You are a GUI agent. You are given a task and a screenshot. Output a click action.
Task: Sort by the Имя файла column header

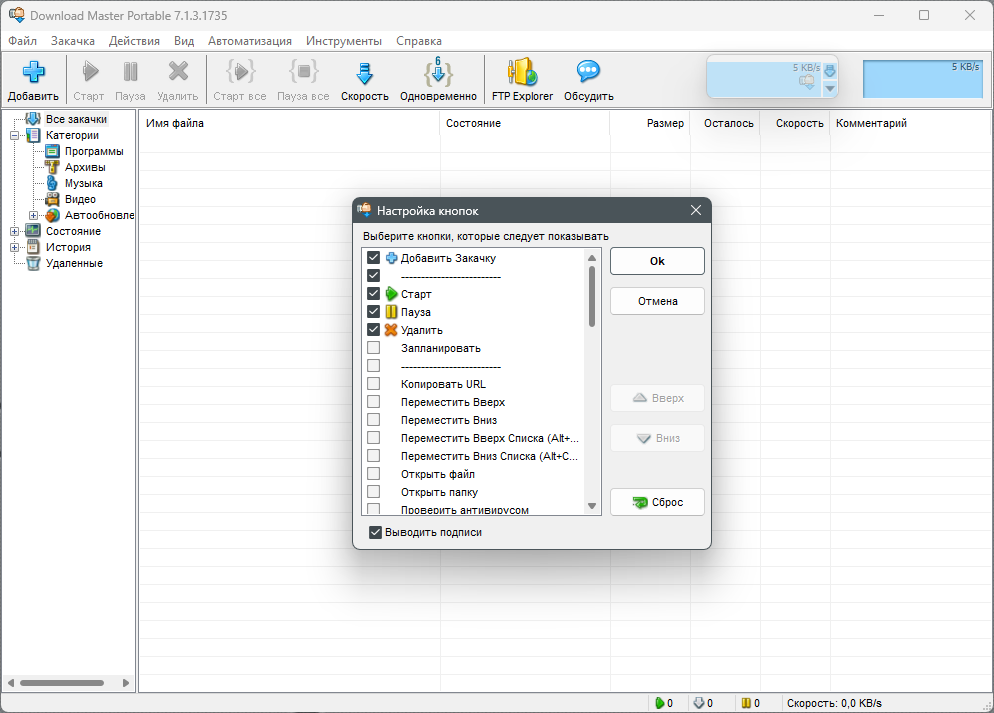click(289, 123)
